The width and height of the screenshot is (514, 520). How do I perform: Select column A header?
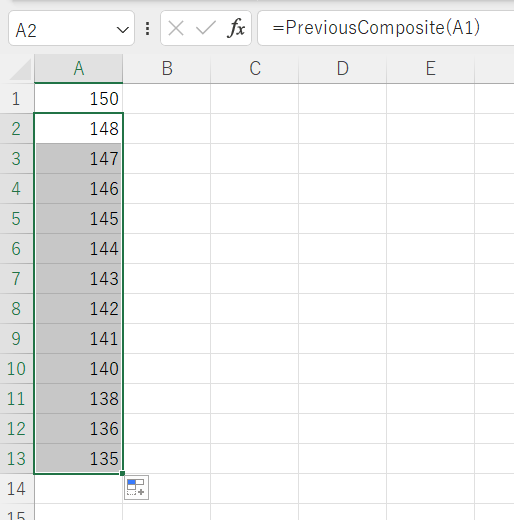point(79,69)
